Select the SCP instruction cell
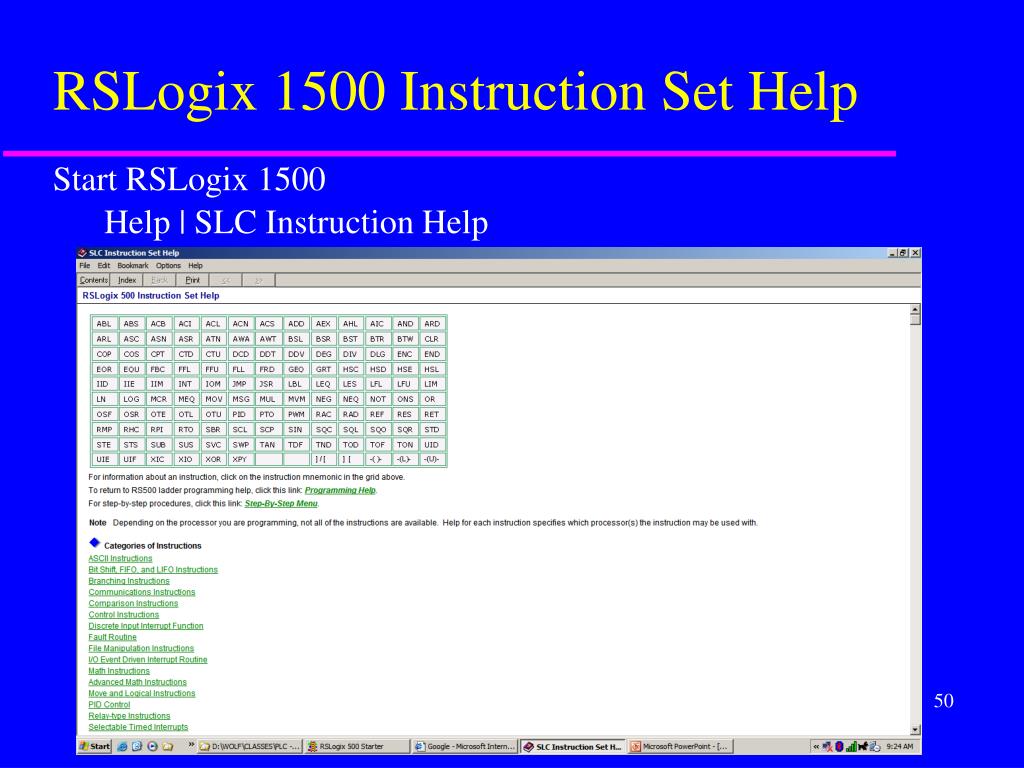This screenshot has height=768, width=1024. pos(266,430)
